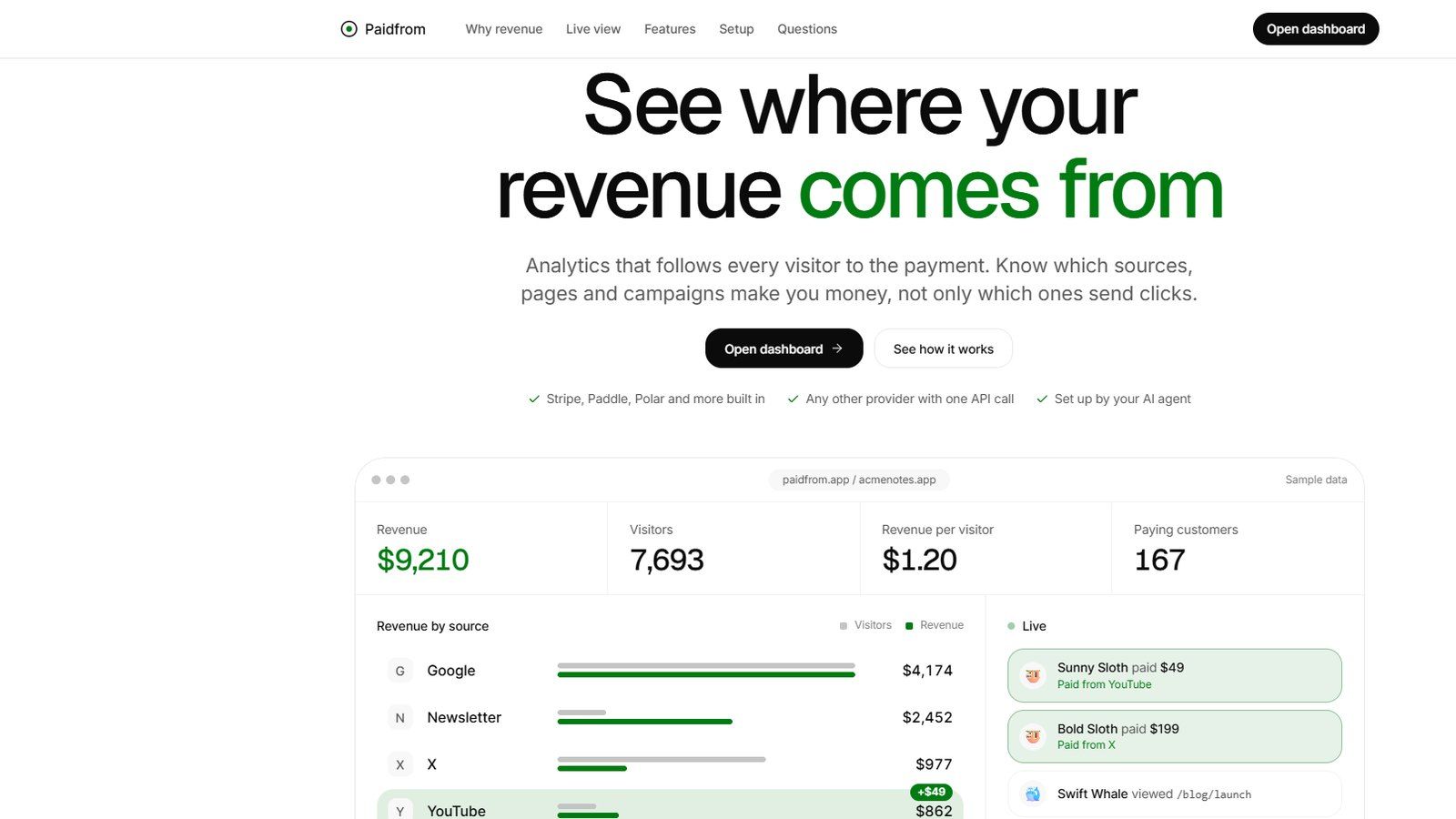Click the Sample data label
The image size is (1456, 819).
click(1316, 480)
